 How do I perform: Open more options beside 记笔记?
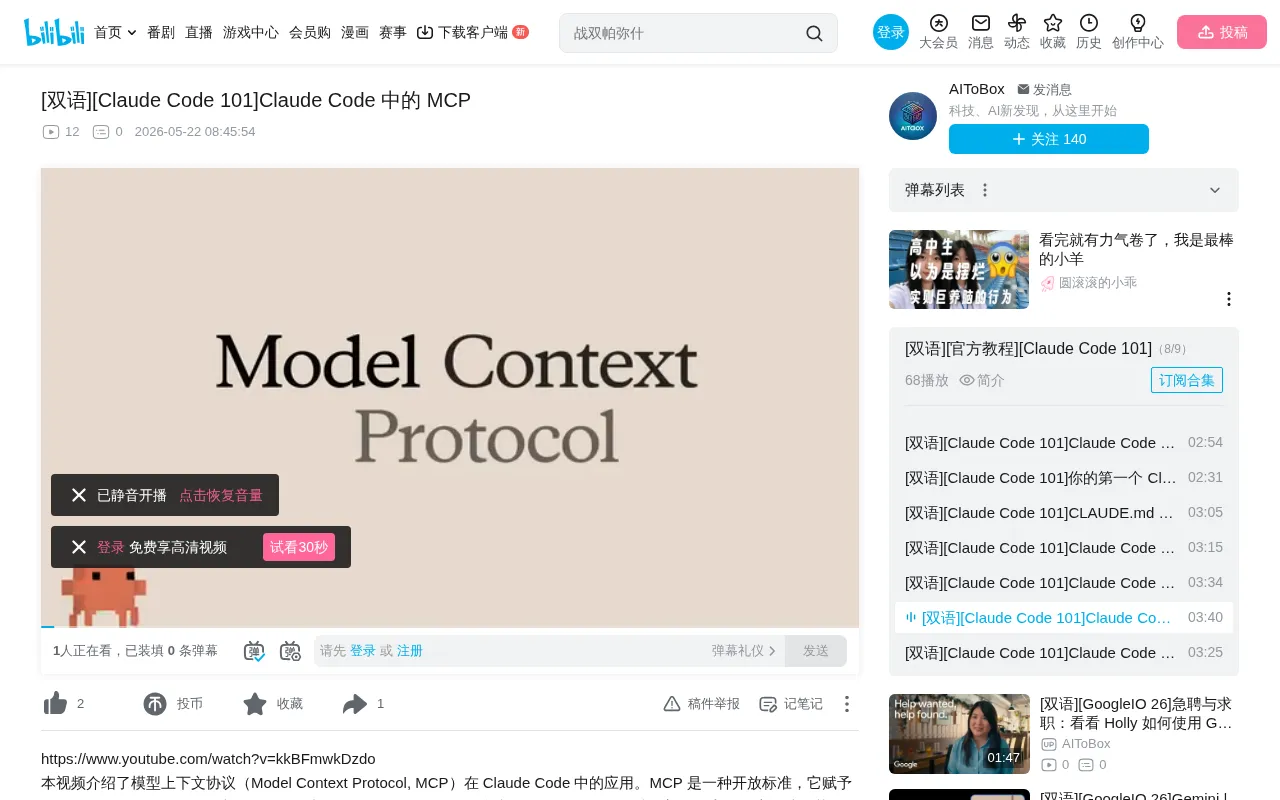(x=847, y=704)
